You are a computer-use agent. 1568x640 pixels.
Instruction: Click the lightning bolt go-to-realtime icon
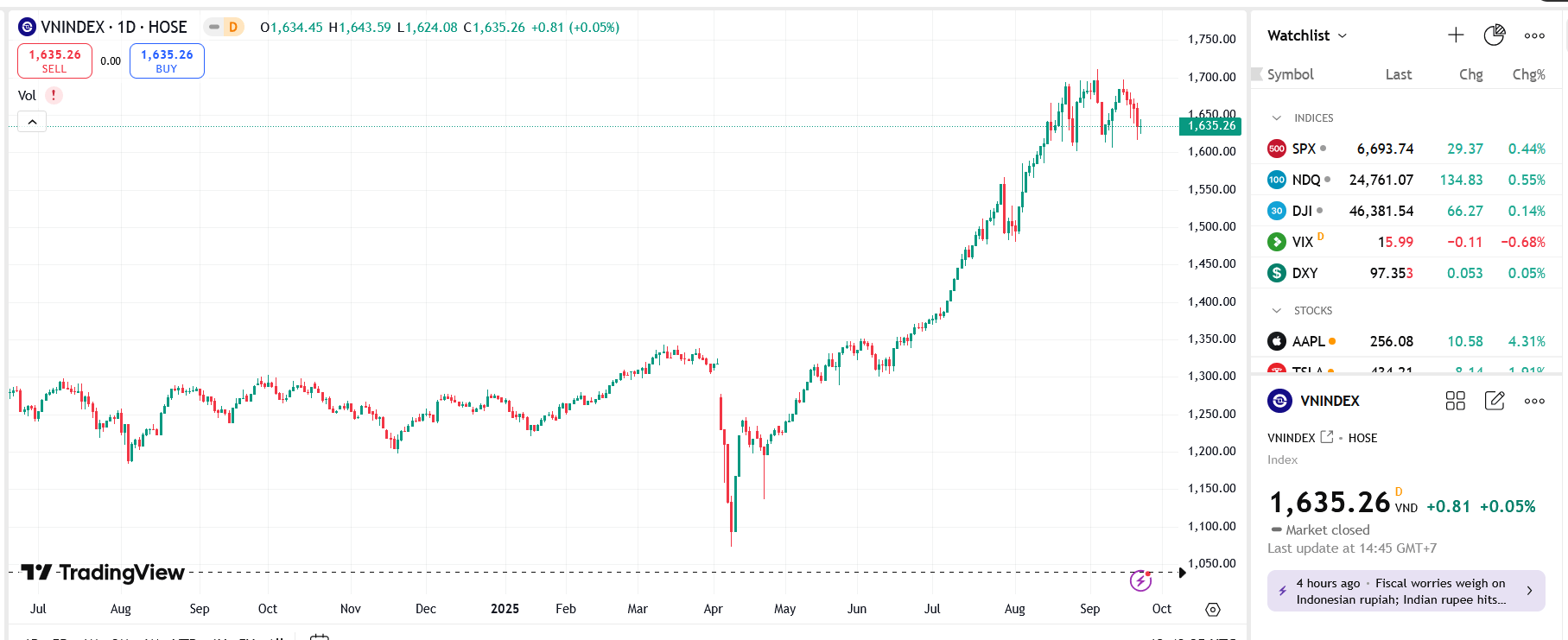[x=1140, y=580]
